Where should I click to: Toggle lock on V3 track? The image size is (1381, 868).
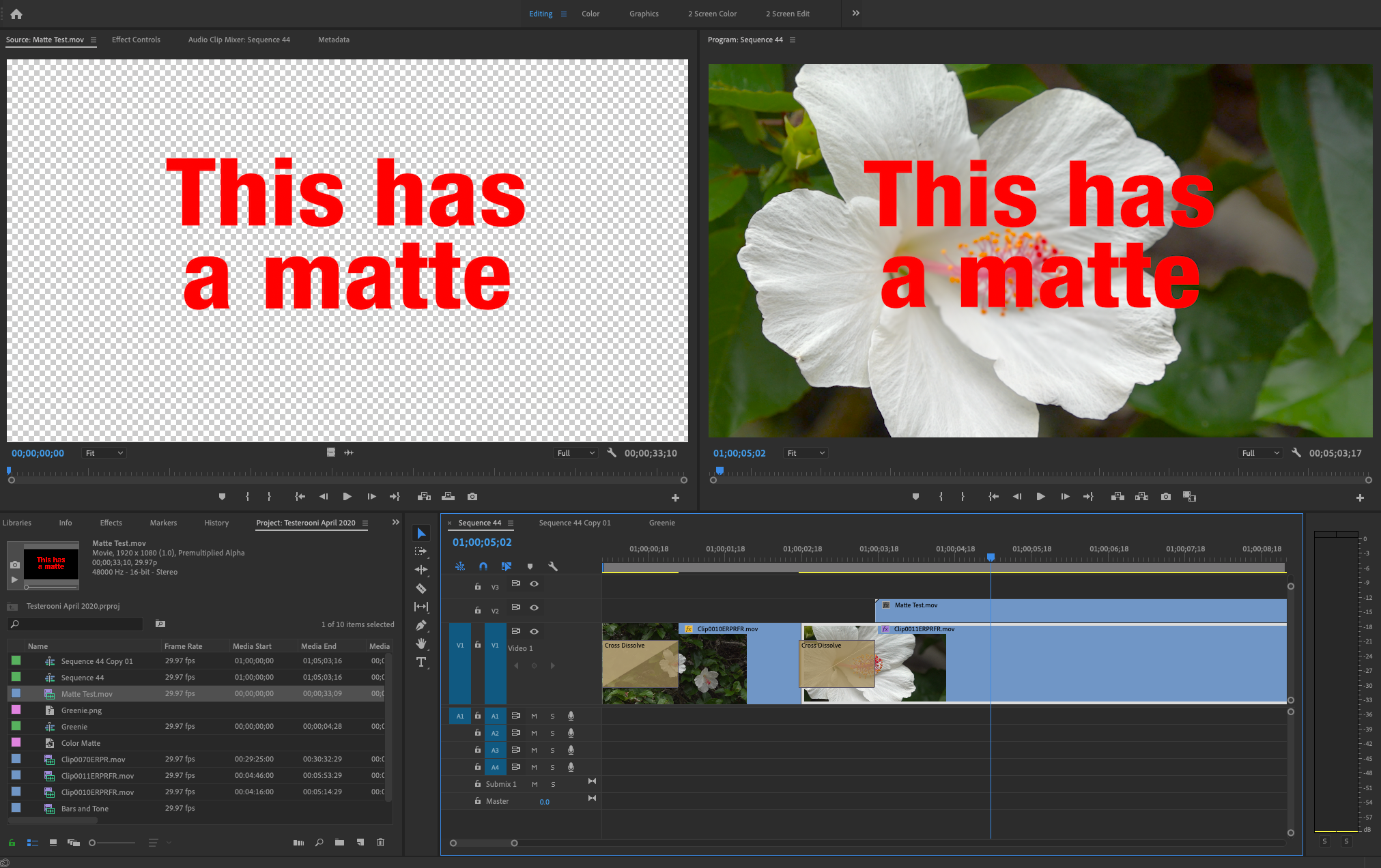pyautogui.click(x=478, y=586)
